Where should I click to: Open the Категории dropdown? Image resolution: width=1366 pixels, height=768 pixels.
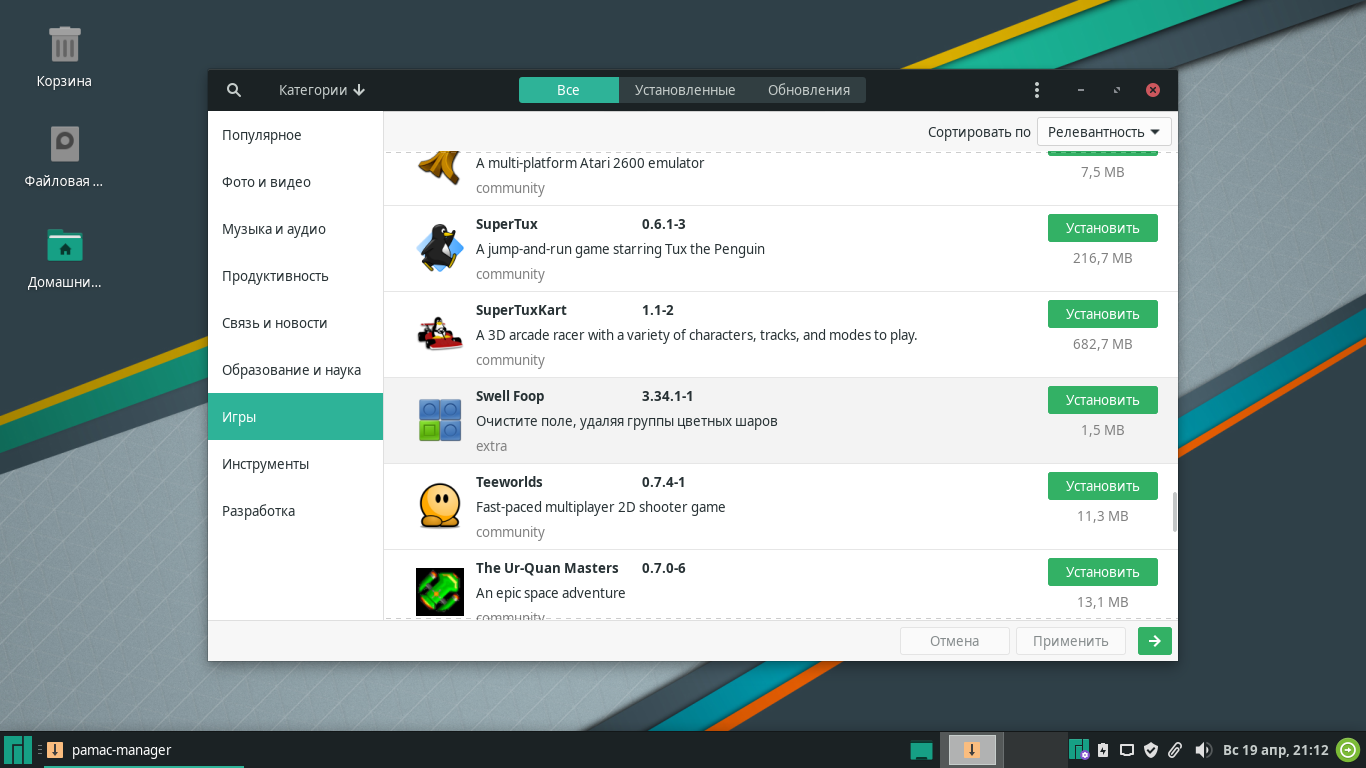tap(322, 90)
